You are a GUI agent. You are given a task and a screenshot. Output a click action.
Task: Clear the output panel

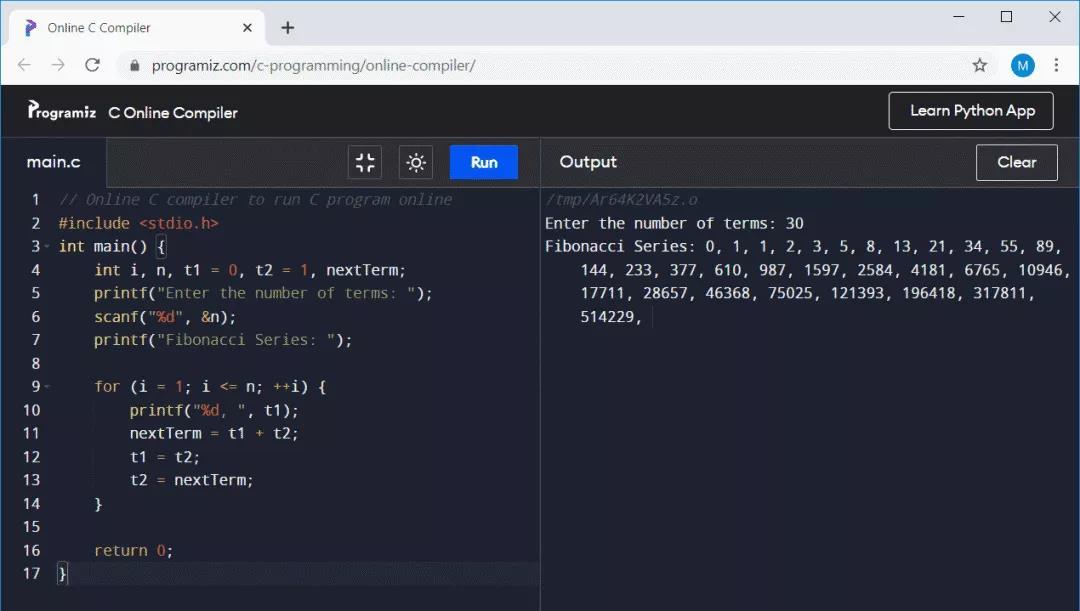click(x=1016, y=162)
